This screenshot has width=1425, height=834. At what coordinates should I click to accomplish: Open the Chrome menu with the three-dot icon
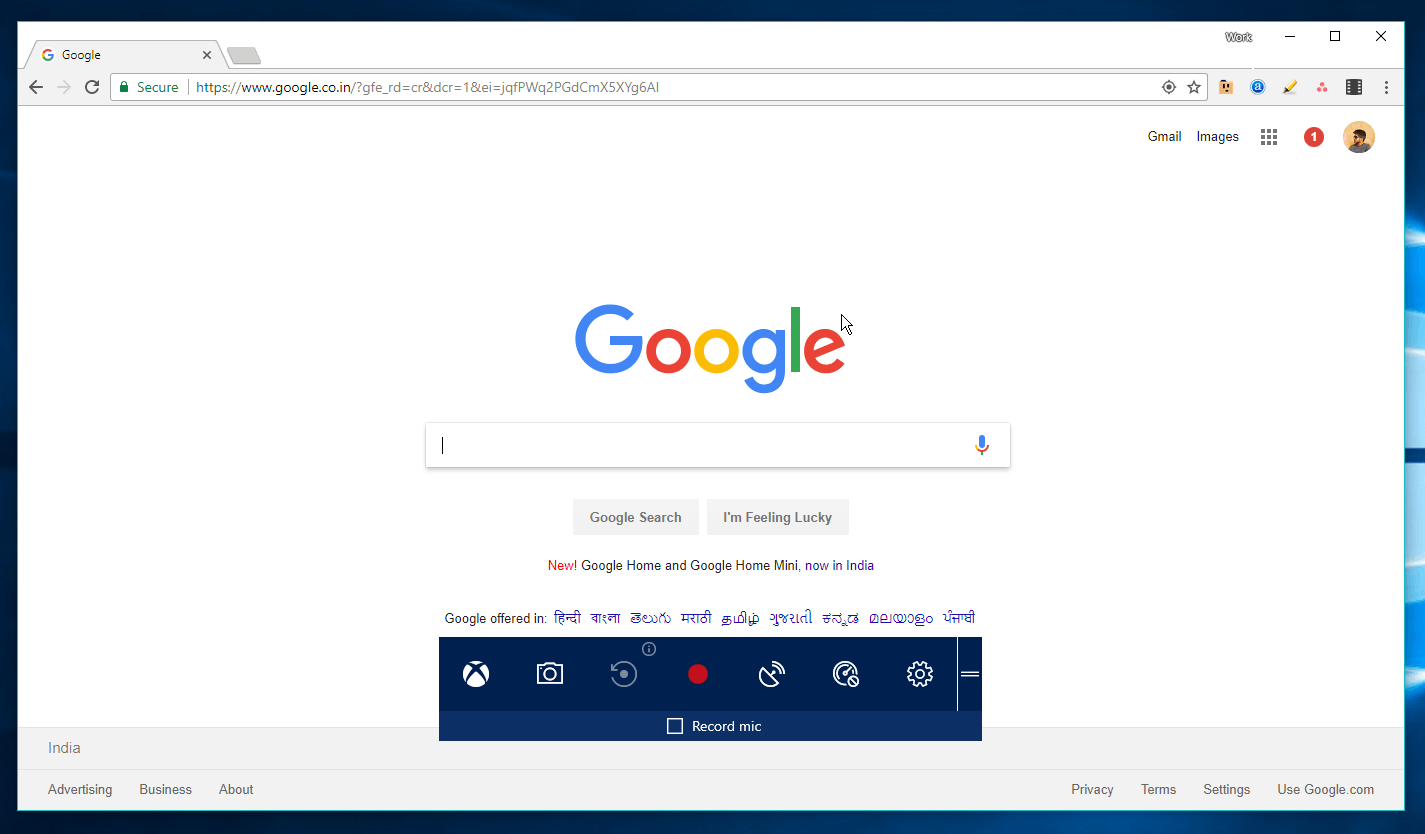click(x=1387, y=87)
